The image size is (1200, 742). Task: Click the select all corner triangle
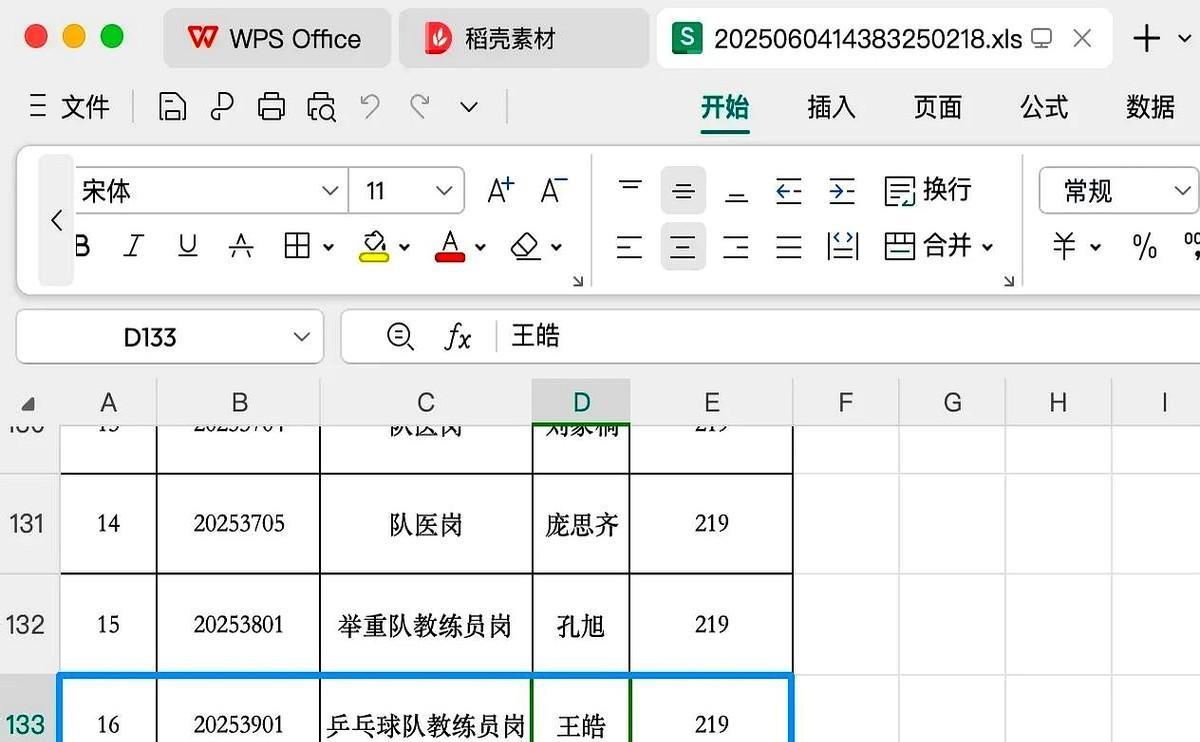tap(28, 404)
